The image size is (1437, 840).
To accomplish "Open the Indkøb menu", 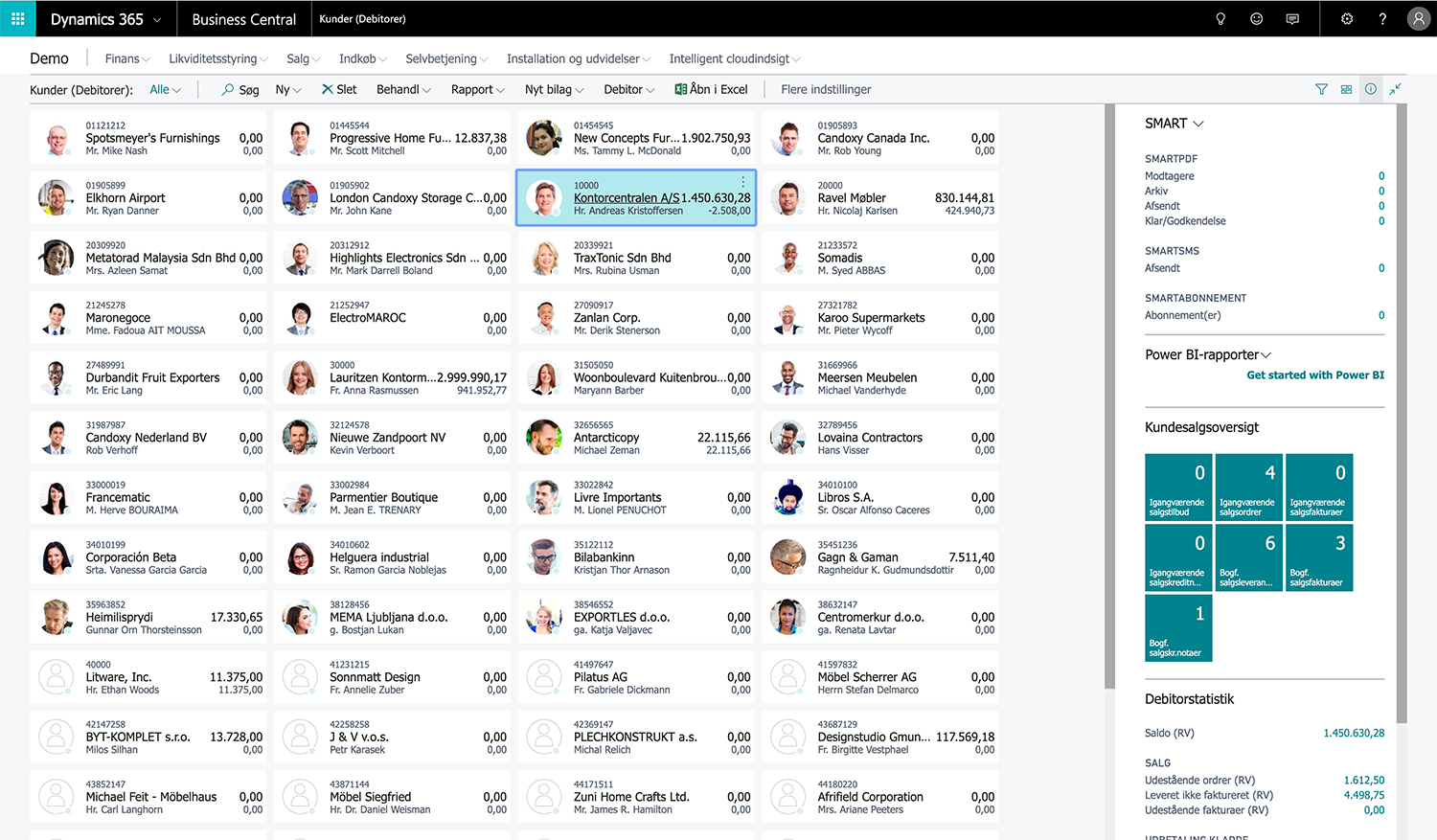I will tap(363, 58).
